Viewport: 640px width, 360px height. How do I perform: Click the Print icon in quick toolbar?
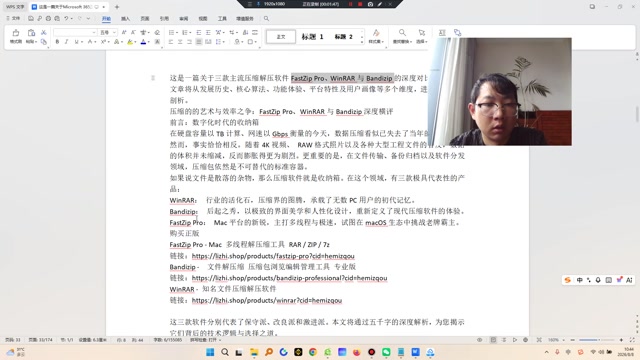48,18
